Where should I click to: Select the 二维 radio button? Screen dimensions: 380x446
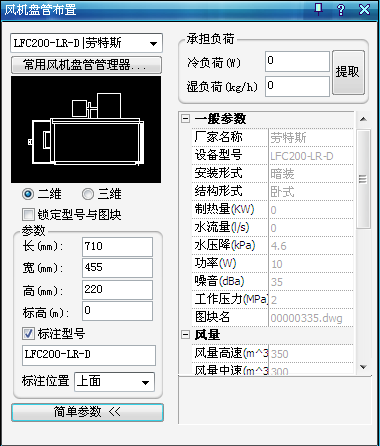tap(28, 194)
